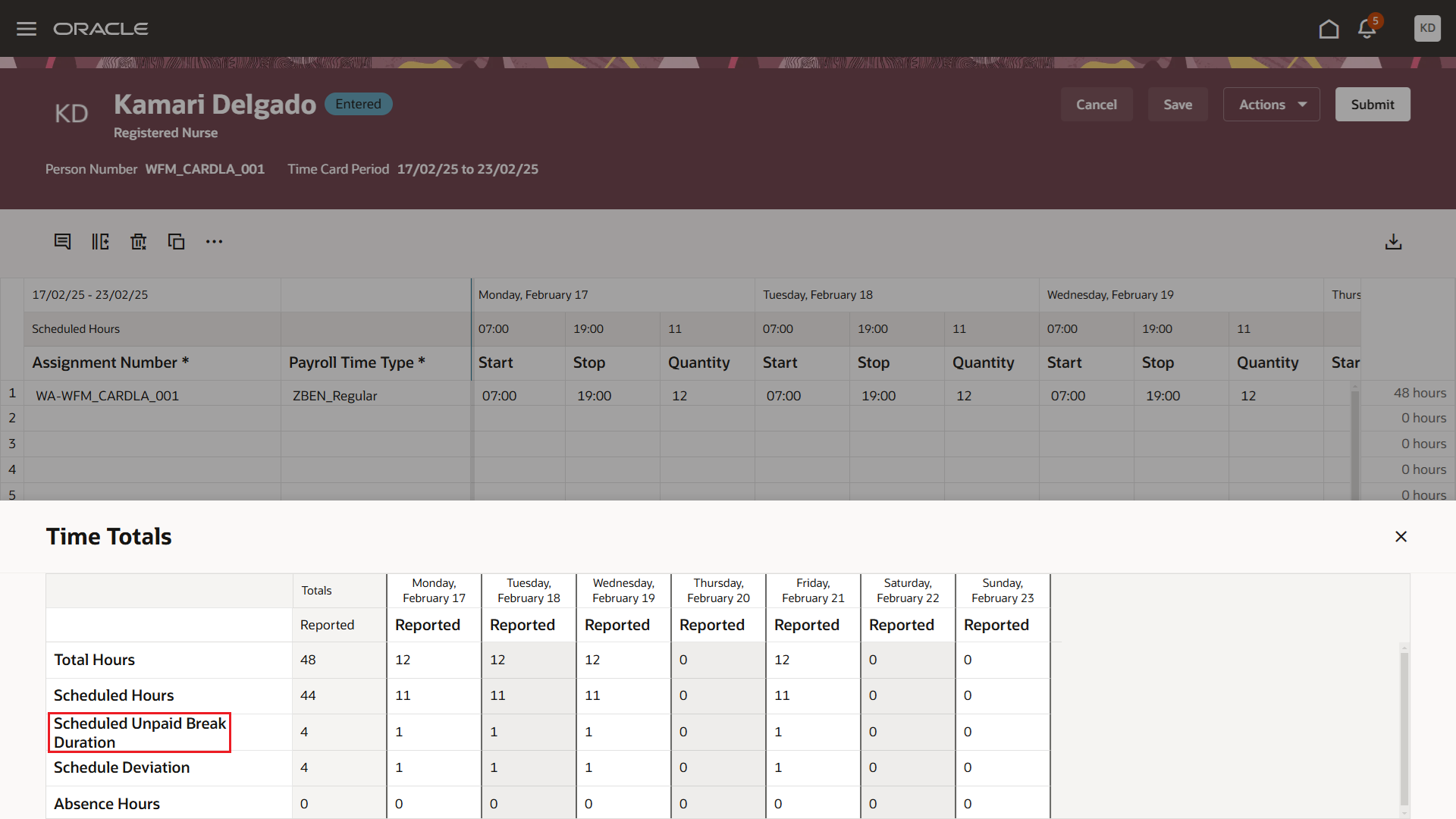
Task: Open the timecard comments panel
Action: (x=62, y=241)
